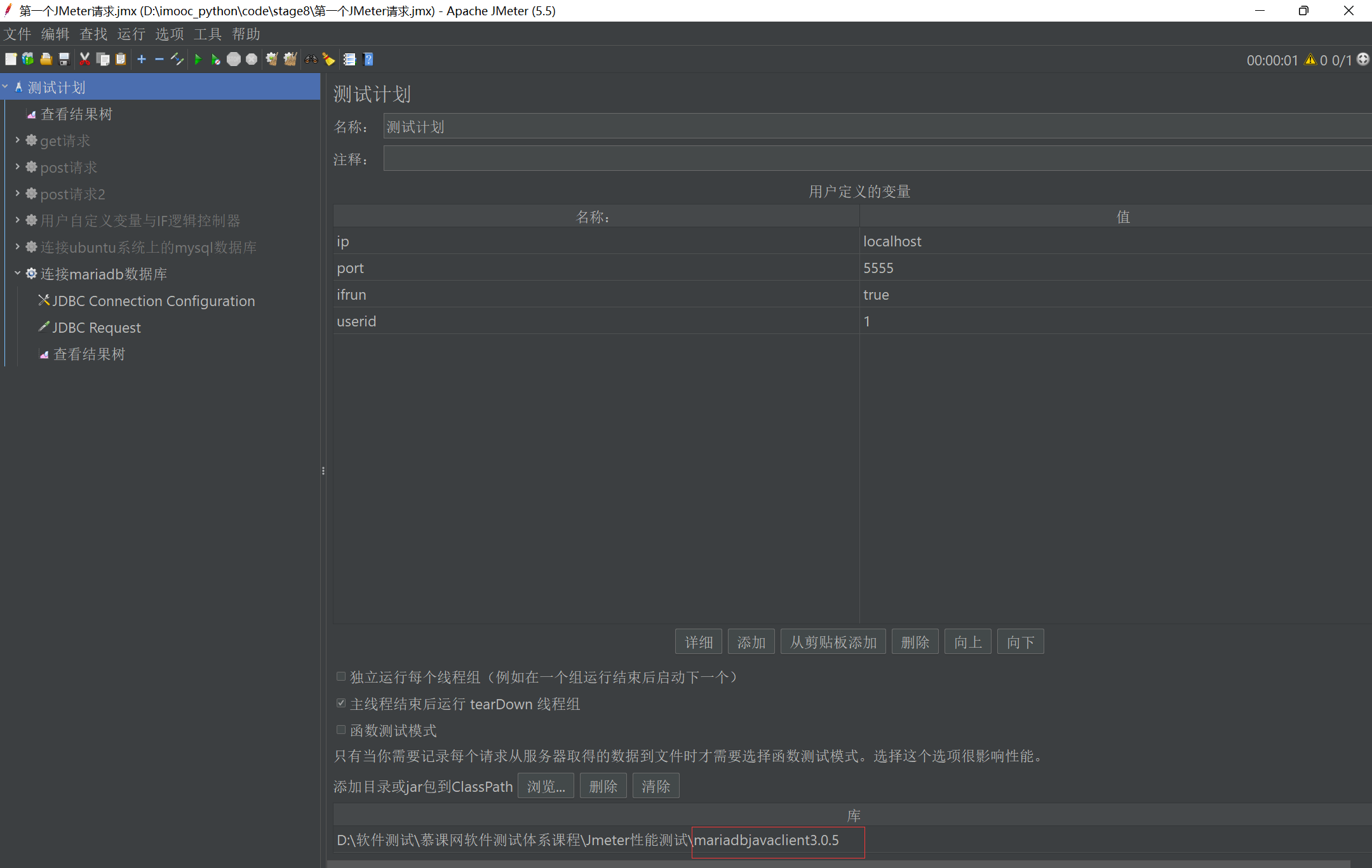Image resolution: width=1372 pixels, height=868 pixels.
Task: Open the 选项 menu
Action: 169,34
